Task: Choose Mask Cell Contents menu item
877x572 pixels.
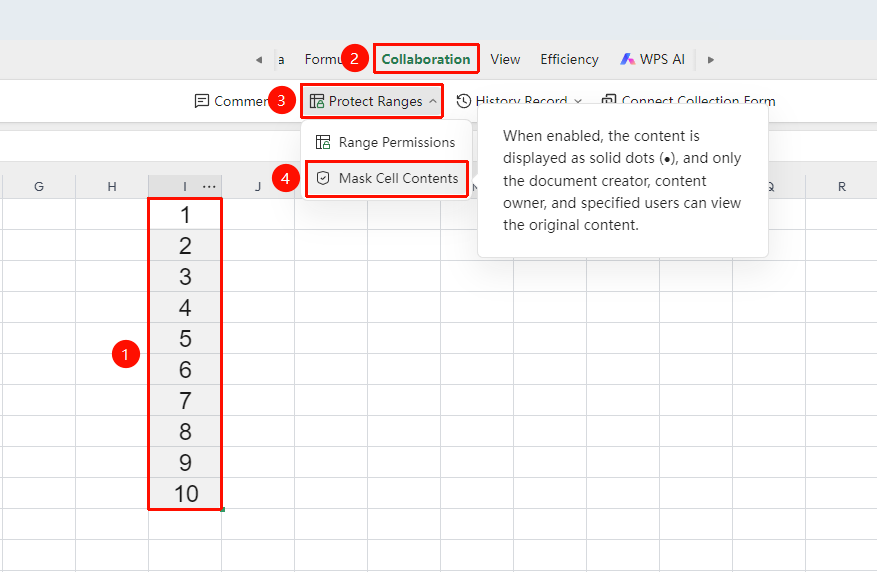Action: [x=386, y=178]
